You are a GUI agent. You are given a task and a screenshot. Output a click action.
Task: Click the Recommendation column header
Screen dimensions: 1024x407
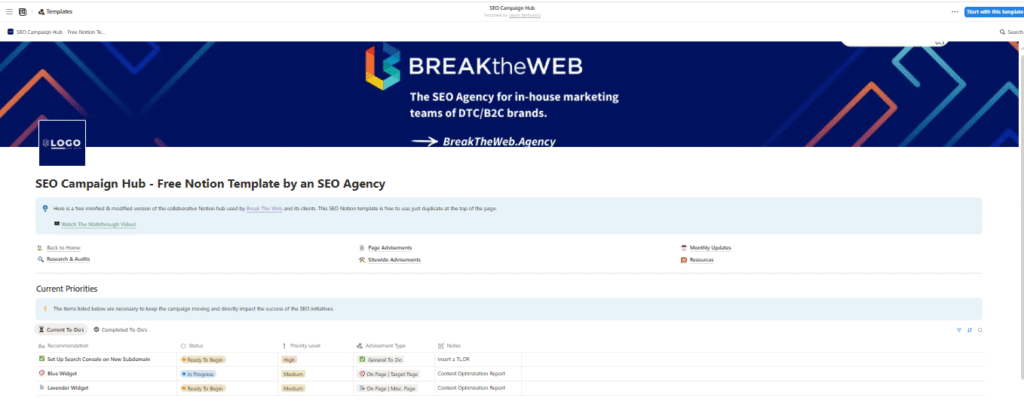pos(63,345)
